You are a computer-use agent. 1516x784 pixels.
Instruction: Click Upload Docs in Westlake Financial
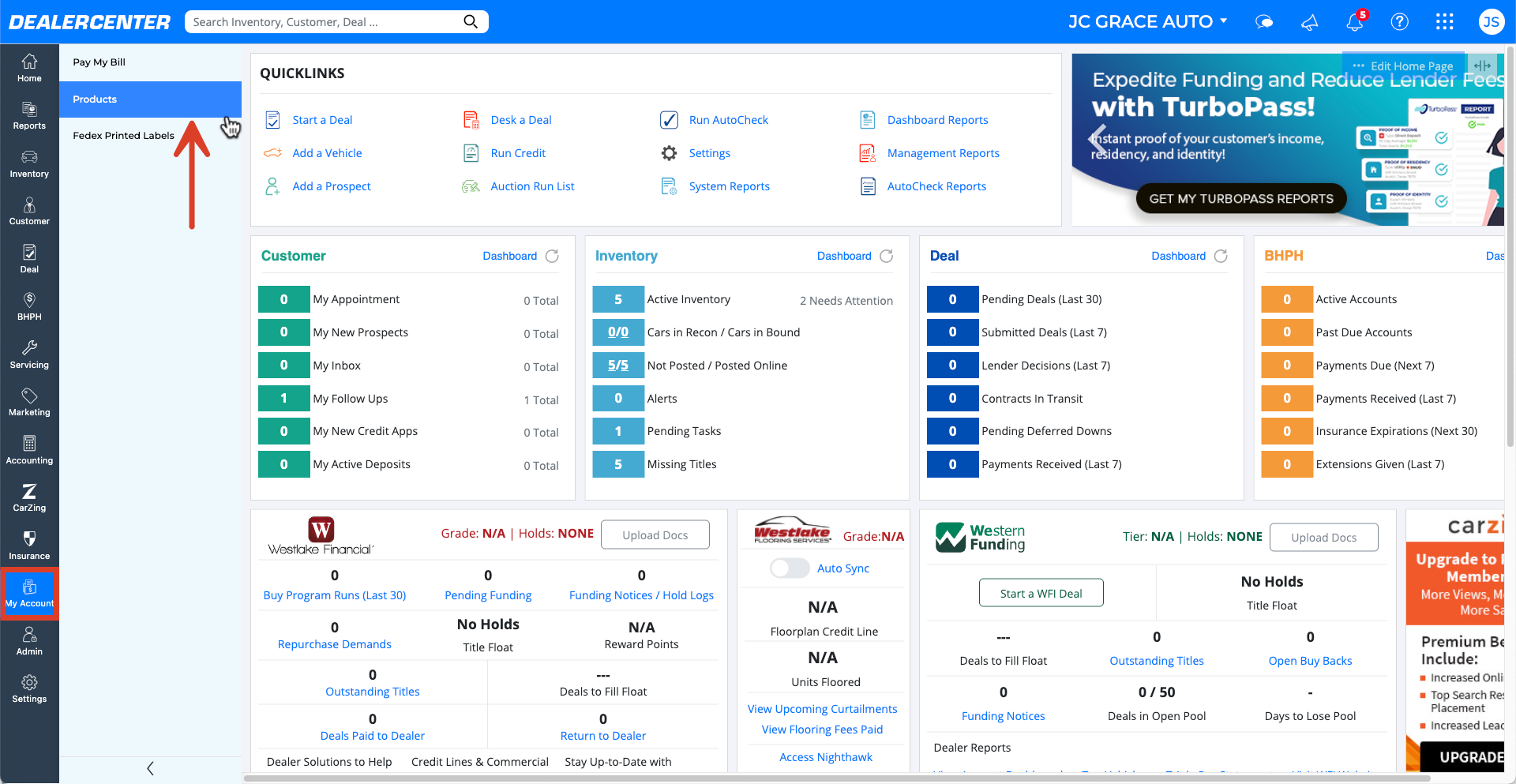655,535
